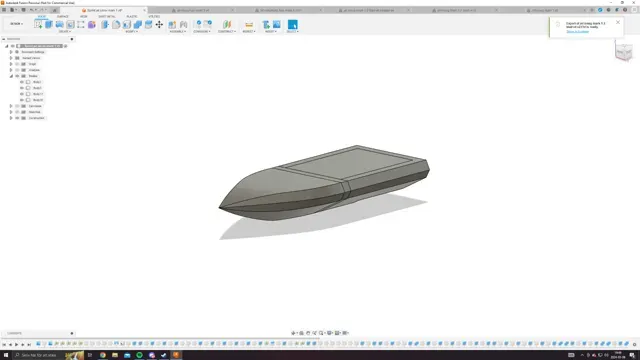The width and height of the screenshot is (640, 360).
Task: Collapse the Bodies folder
Action: click(11, 76)
